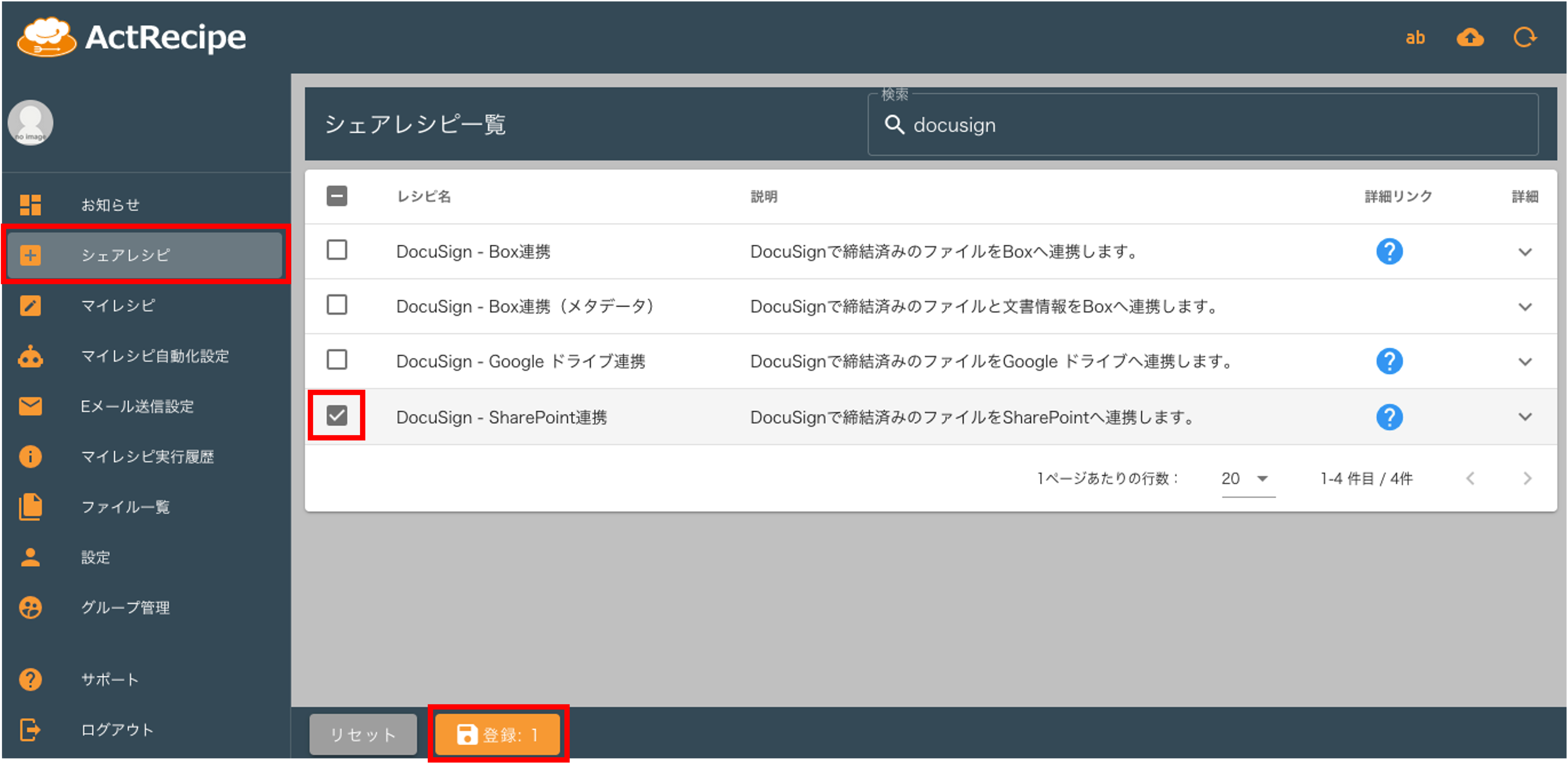Image resolution: width=1568 pixels, height=763 pixels.
Task: Go to next page arrow
Action: pyautogui.click(x=1527, y=479)
